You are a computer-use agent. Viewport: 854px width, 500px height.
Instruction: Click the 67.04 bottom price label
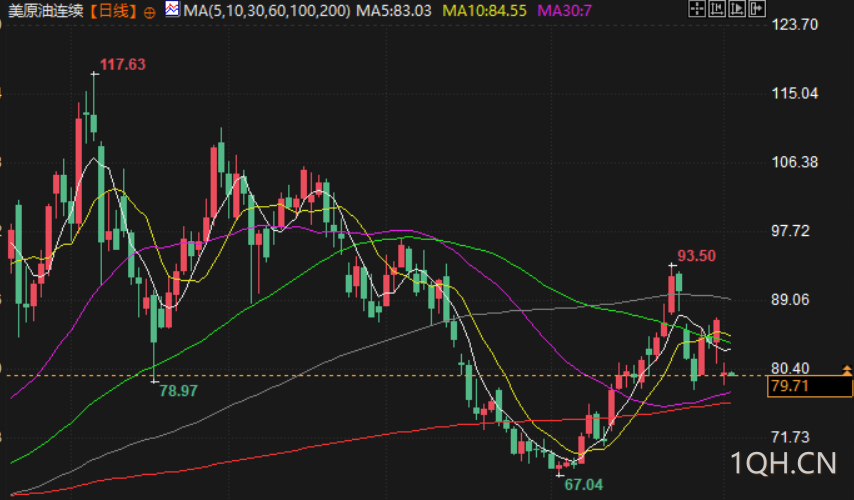pyautogui.click(x=584, y=485)
